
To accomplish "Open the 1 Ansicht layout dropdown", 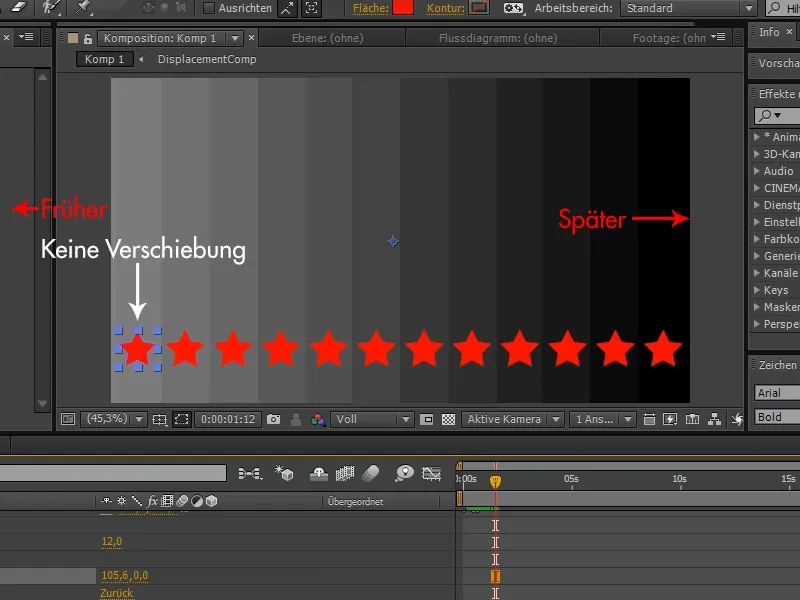I will pyautogui.click(x=603, y=419).
